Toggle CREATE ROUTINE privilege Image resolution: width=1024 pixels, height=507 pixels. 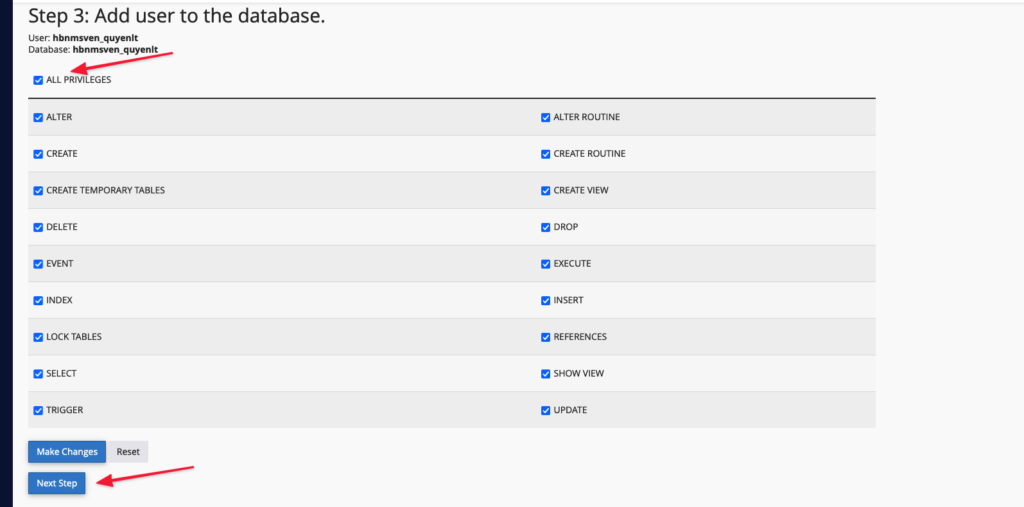(x=545, y=154)
